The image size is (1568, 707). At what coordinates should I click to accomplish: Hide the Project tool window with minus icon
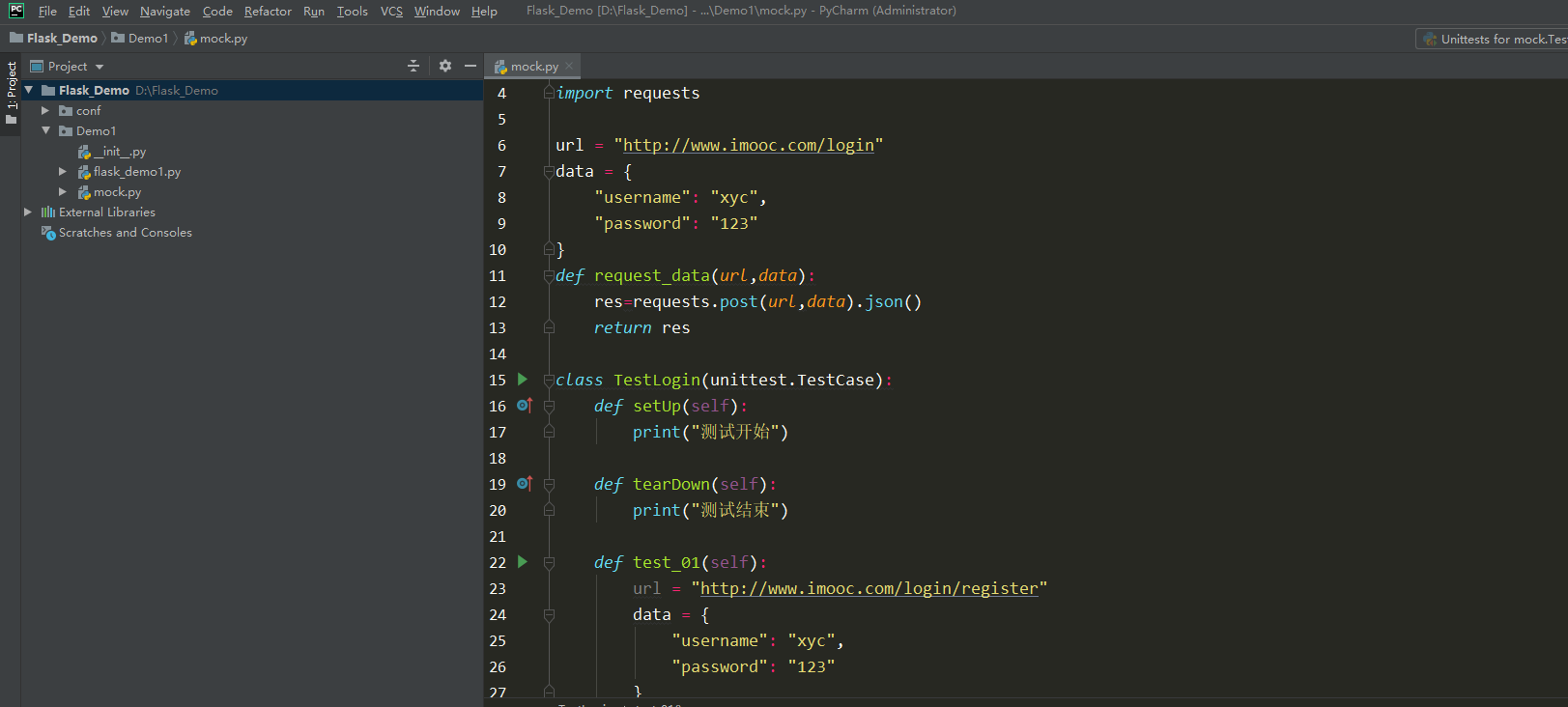pyautogui.click(x=470, y=66)
